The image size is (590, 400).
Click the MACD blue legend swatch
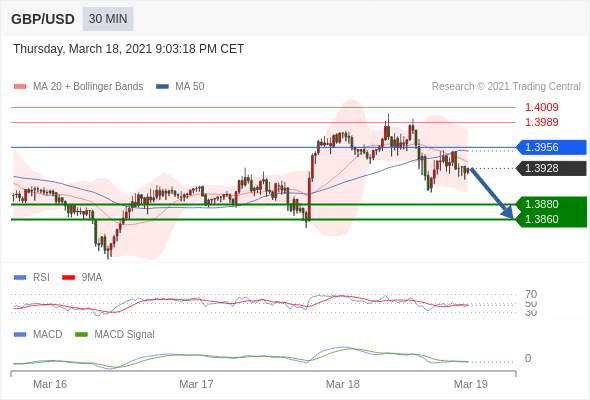20,335
